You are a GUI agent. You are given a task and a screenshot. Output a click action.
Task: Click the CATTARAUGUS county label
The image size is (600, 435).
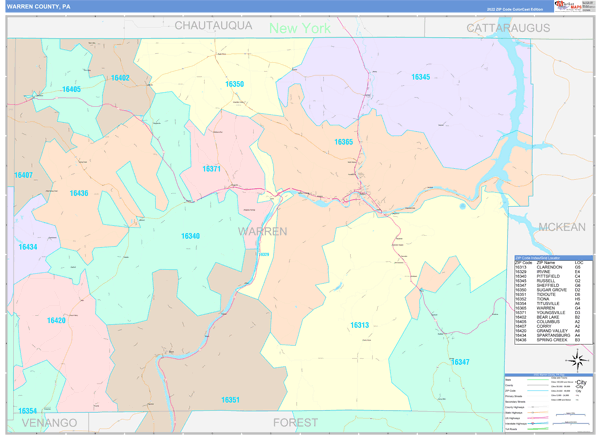[508, 27]
